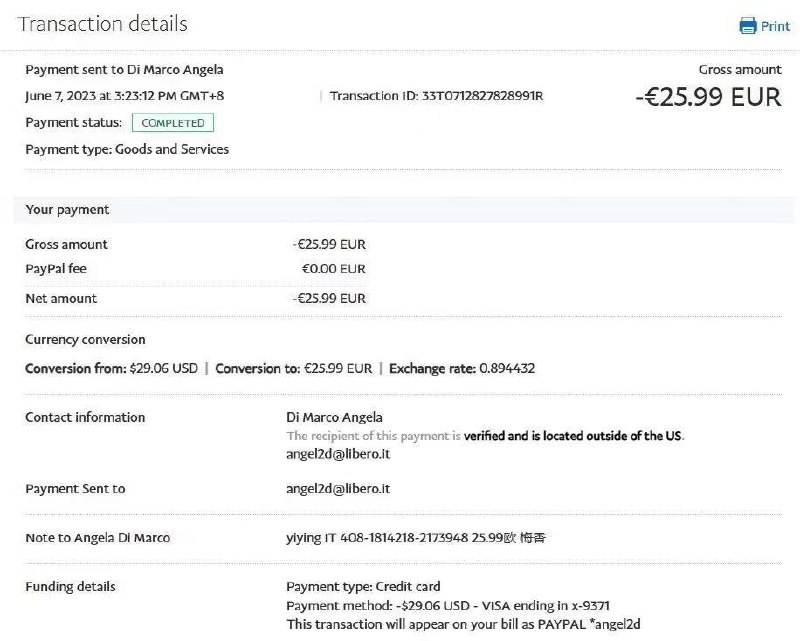The image size is (800, 641).
Task: Click the printer icon
Action: [748, 26]
